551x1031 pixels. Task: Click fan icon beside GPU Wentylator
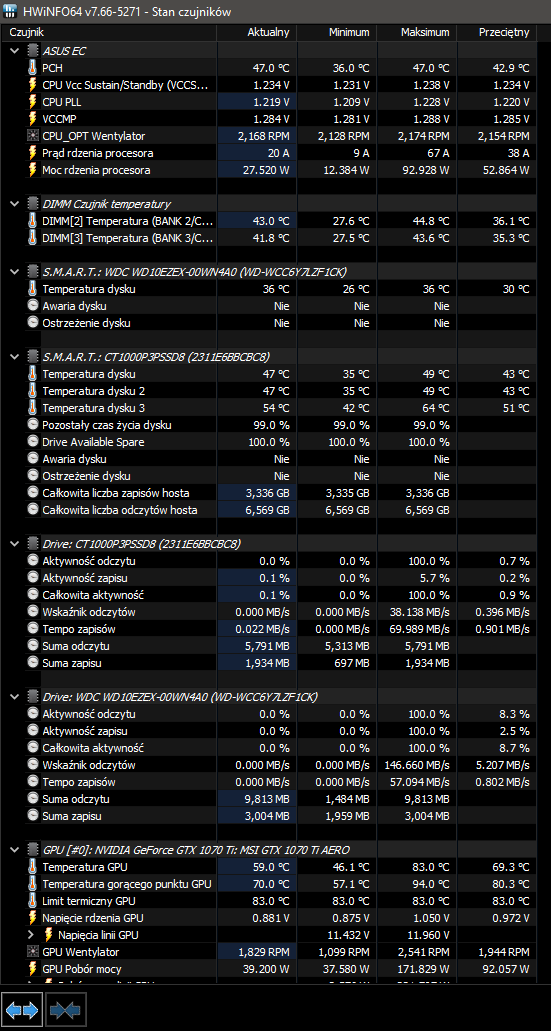(x=33, y=951)
